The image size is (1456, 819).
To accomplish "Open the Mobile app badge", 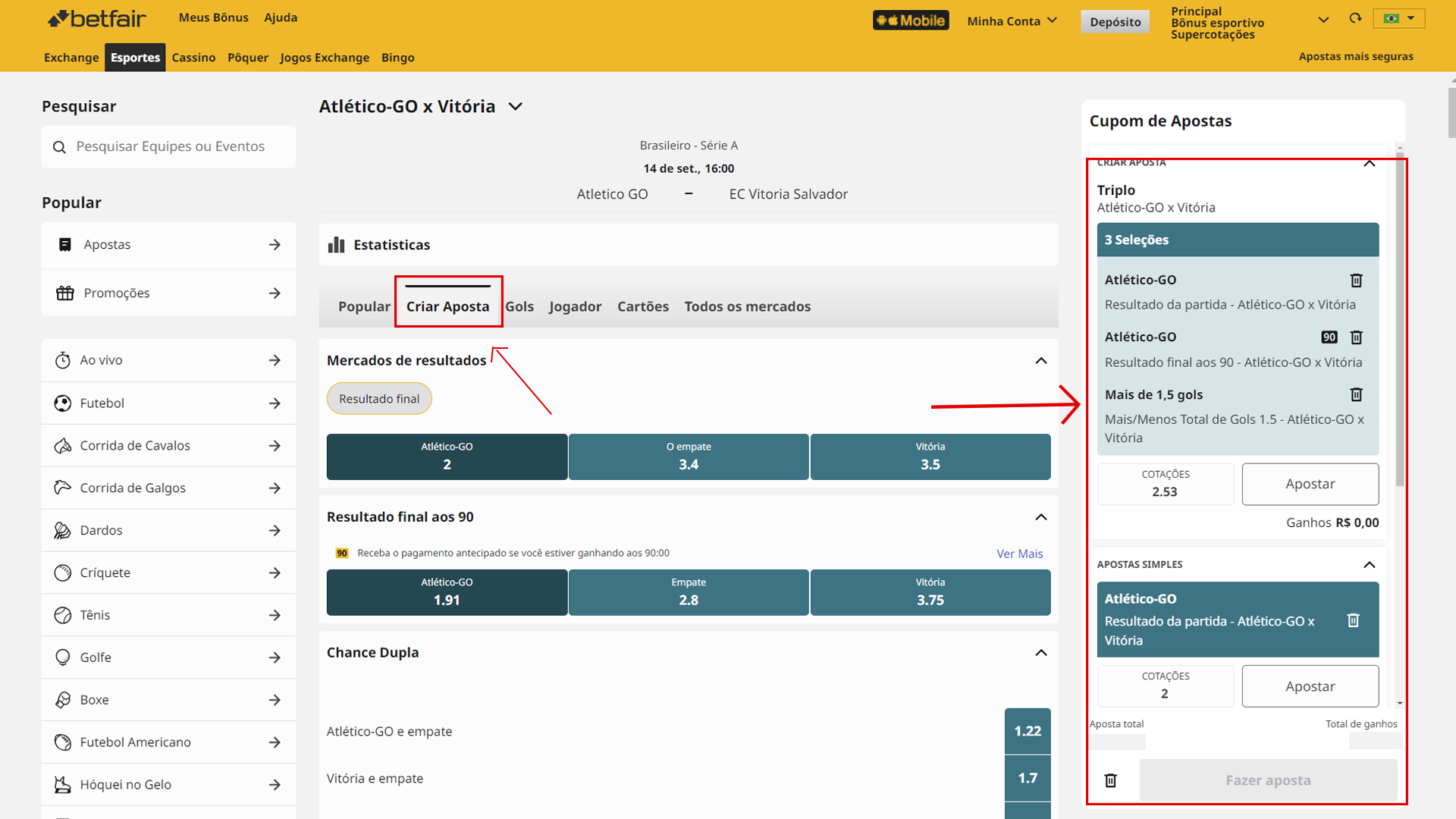I will [x=911, y=20].
